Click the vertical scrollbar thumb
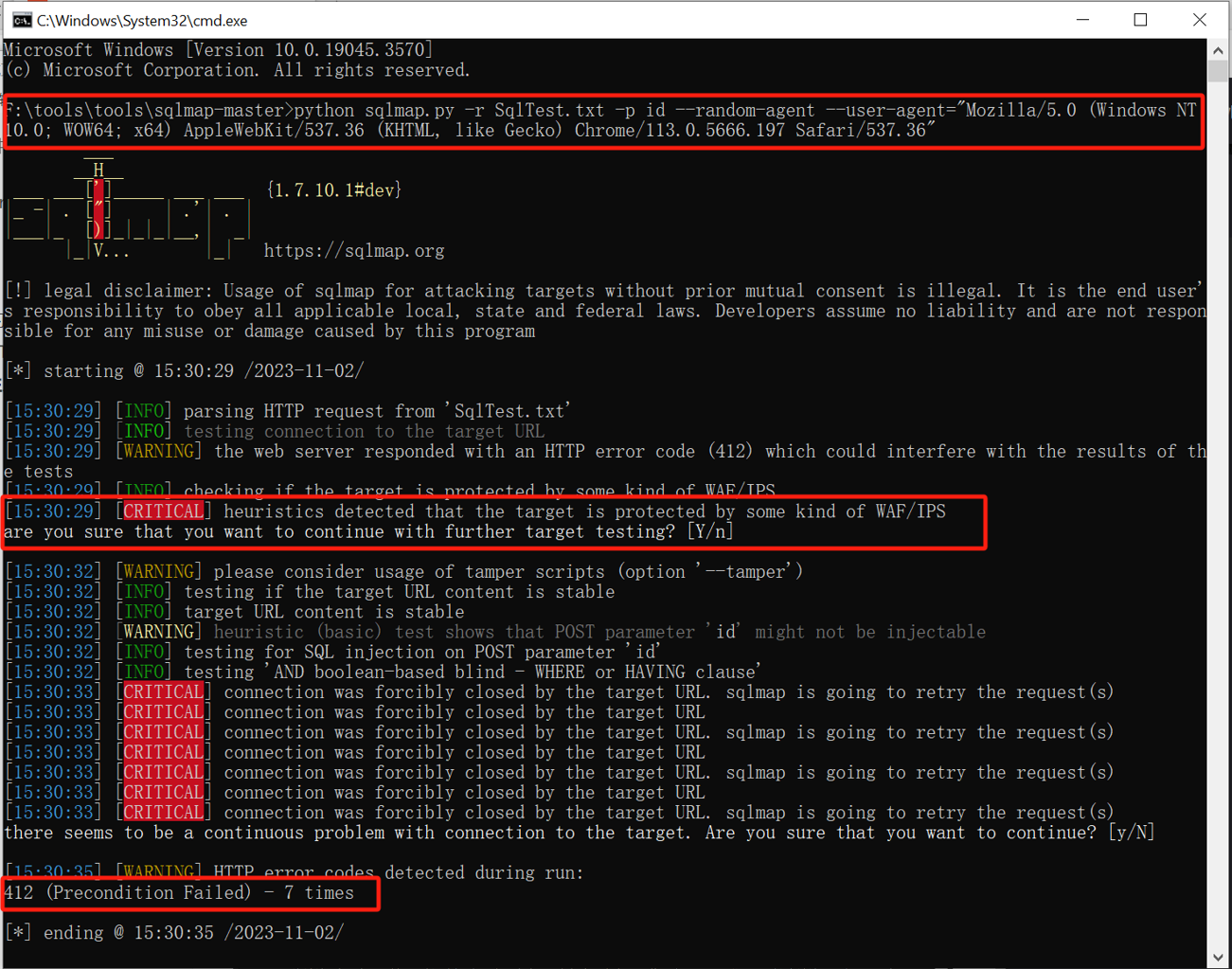 (1218, 72)
